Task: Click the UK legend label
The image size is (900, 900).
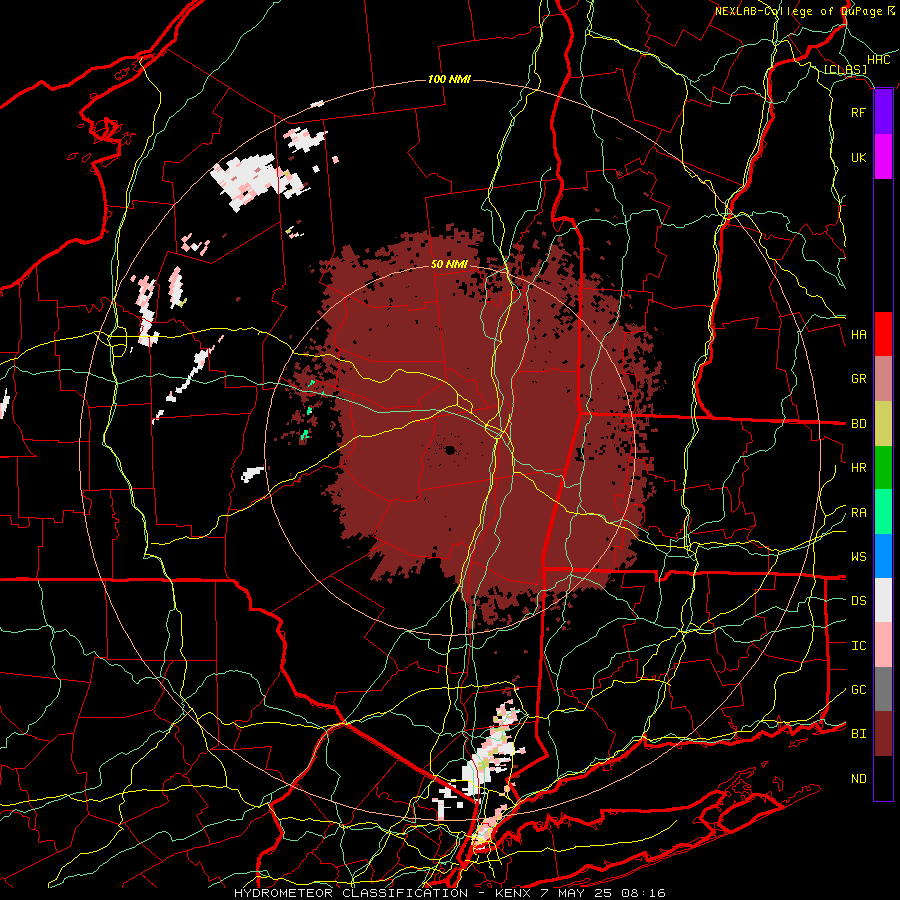Action: click(858, 157)
